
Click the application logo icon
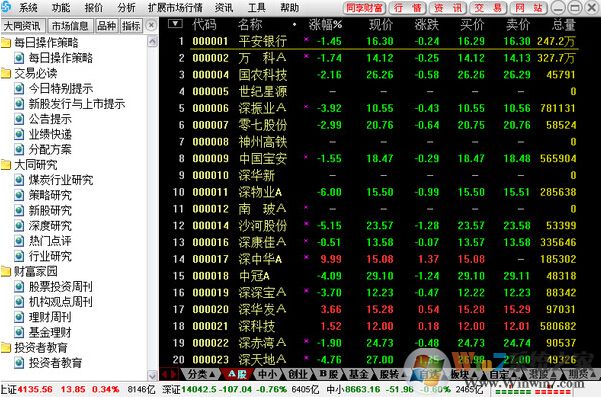pos(5,7)
